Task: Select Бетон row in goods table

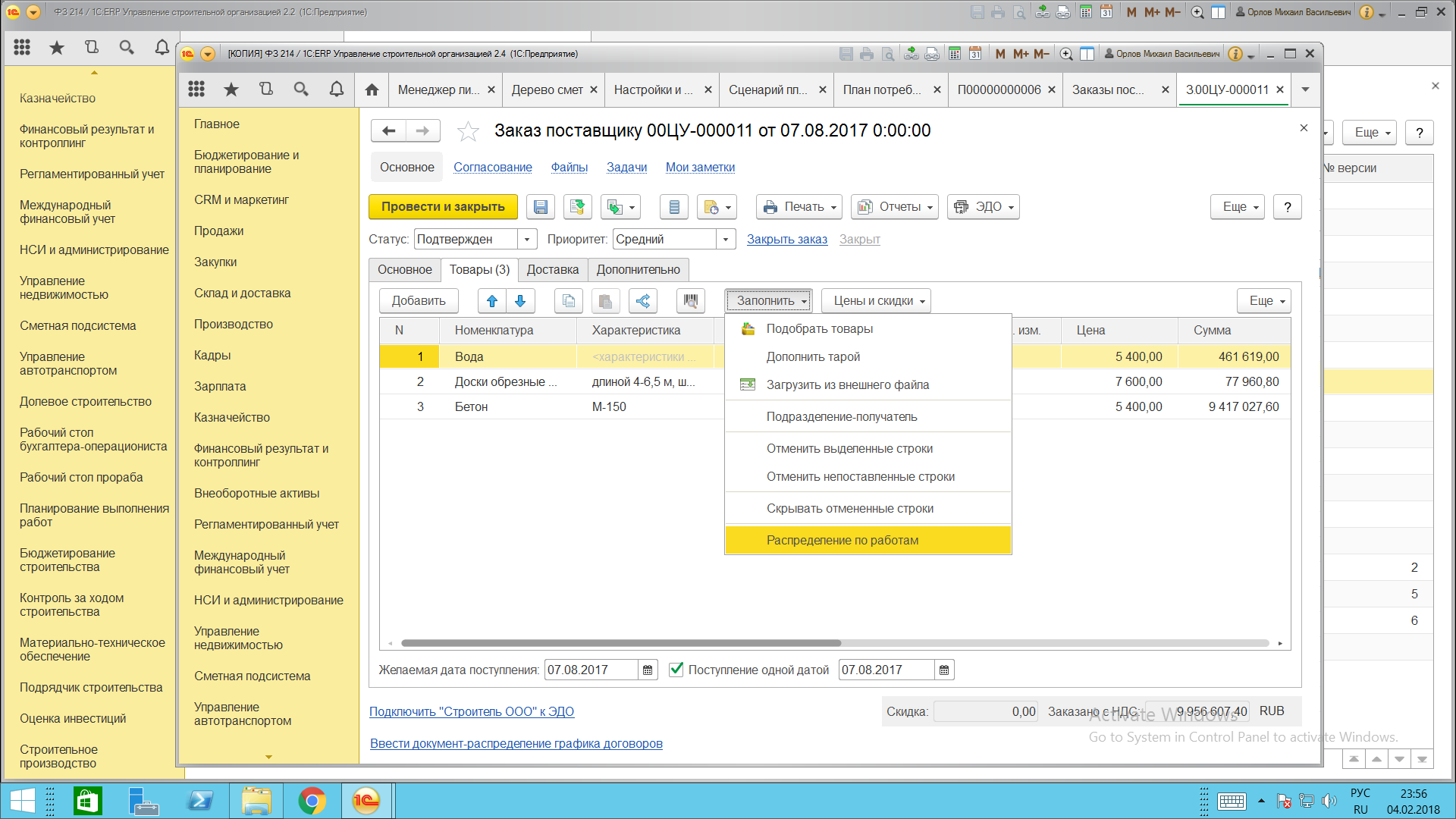Action: click(835, 406)
